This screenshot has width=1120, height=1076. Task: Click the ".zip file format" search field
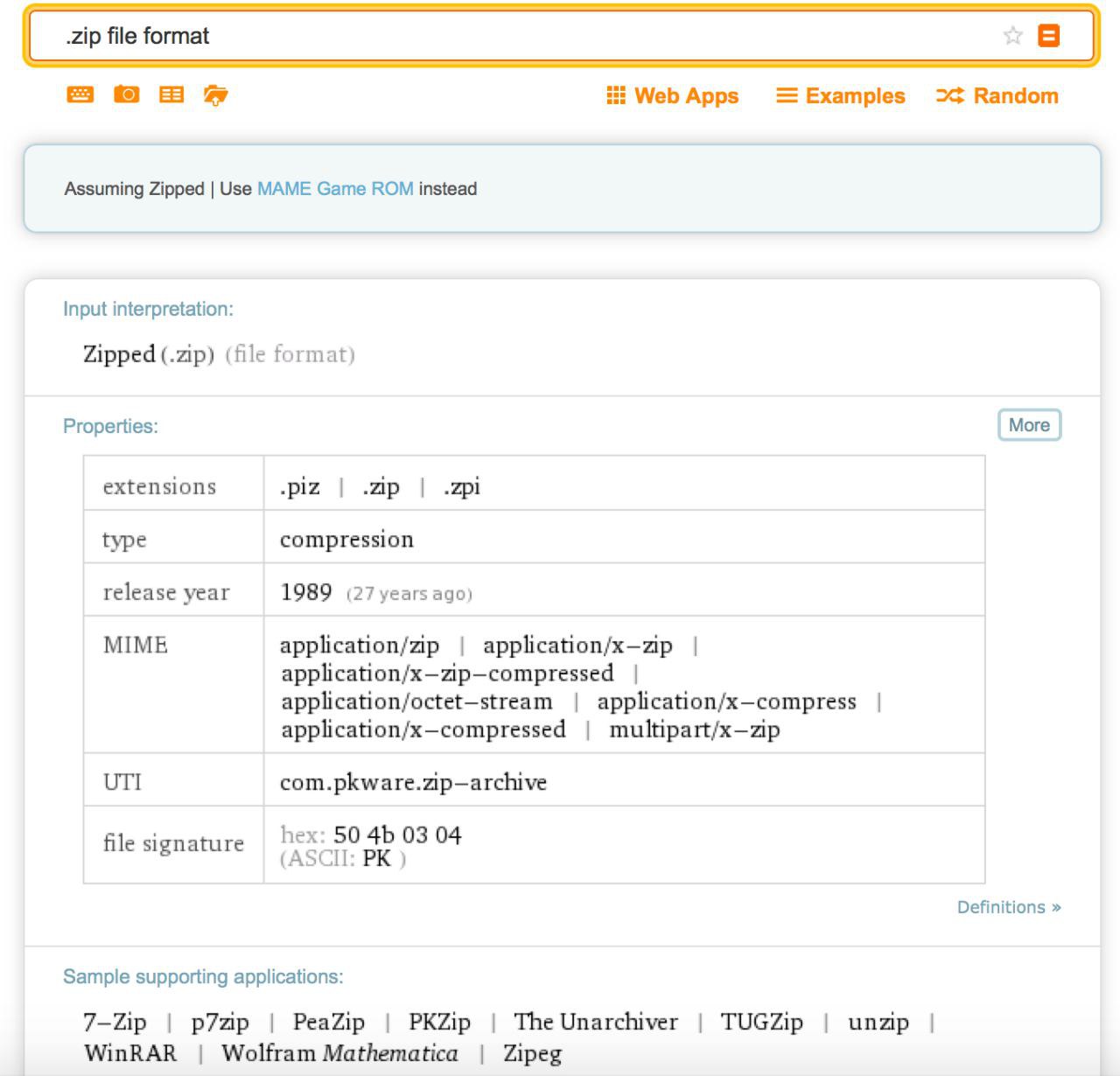pos(525,36)
